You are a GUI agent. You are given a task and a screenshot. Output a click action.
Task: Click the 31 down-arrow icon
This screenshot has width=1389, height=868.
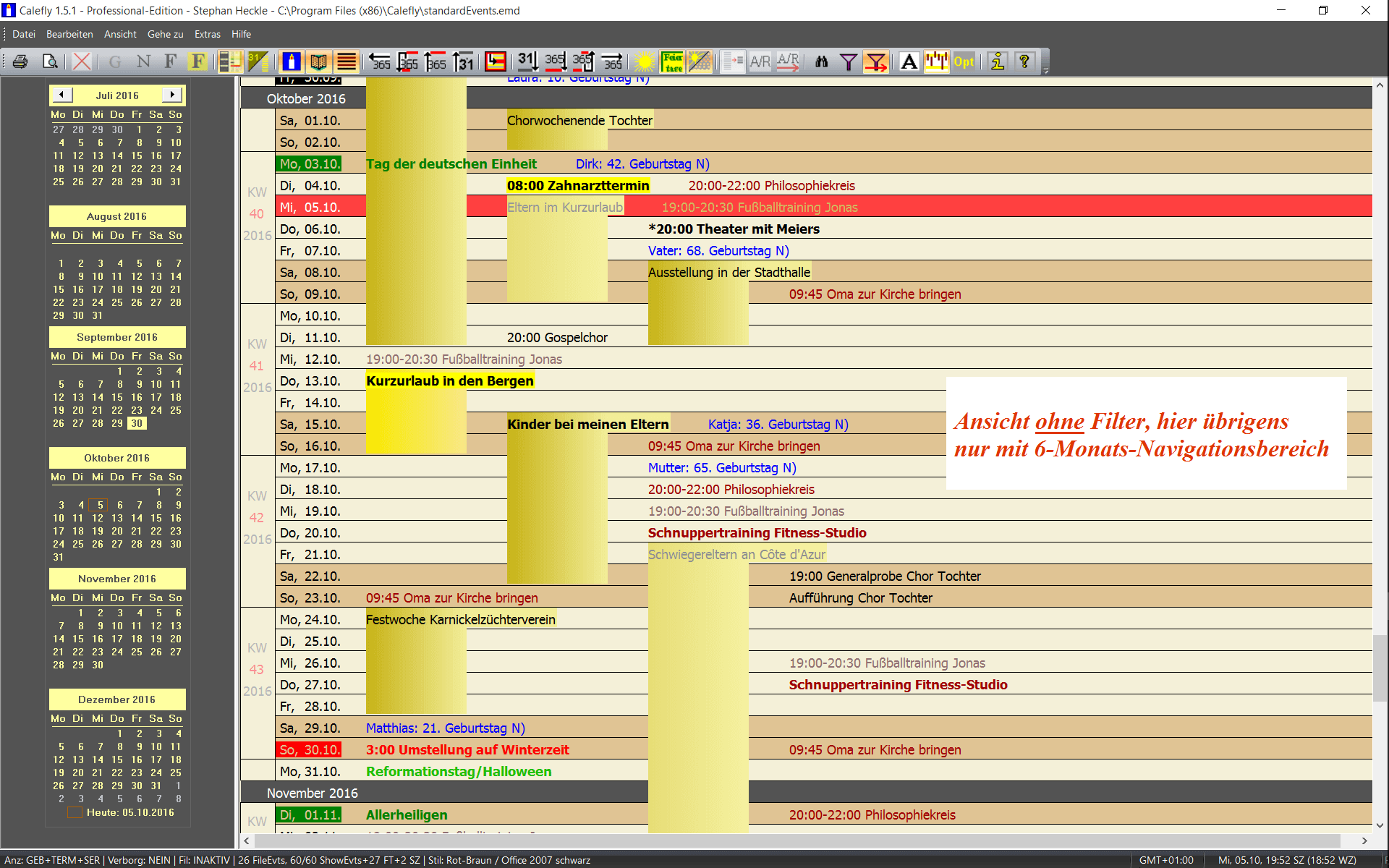click(x=527, y=61)
